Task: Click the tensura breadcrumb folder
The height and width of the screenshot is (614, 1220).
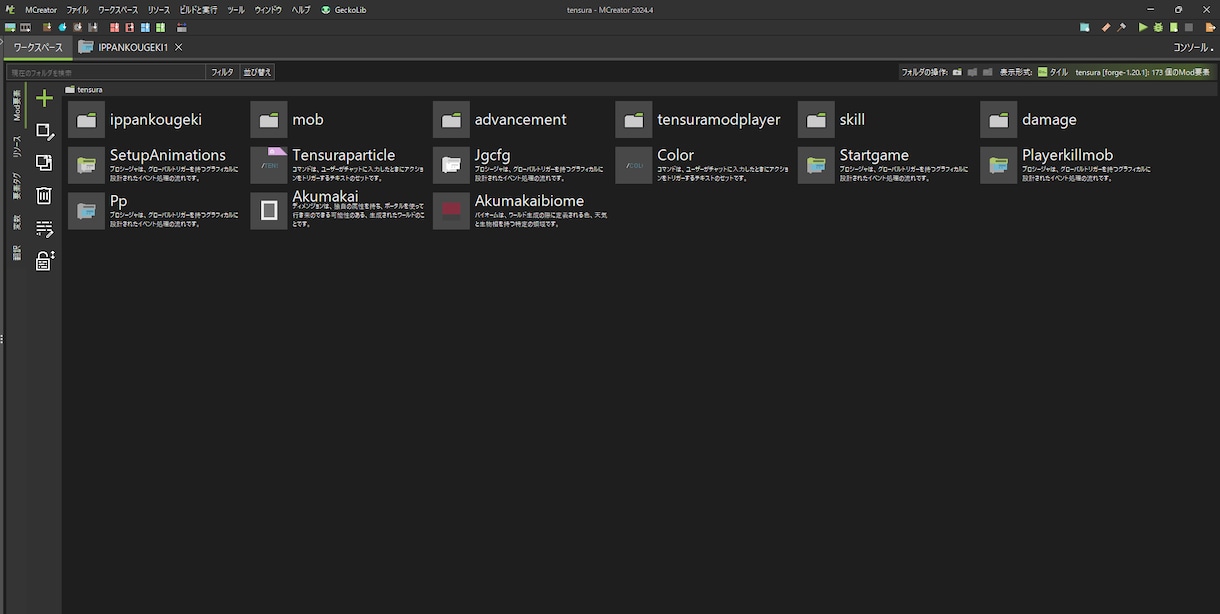Action: pos(84,89)
